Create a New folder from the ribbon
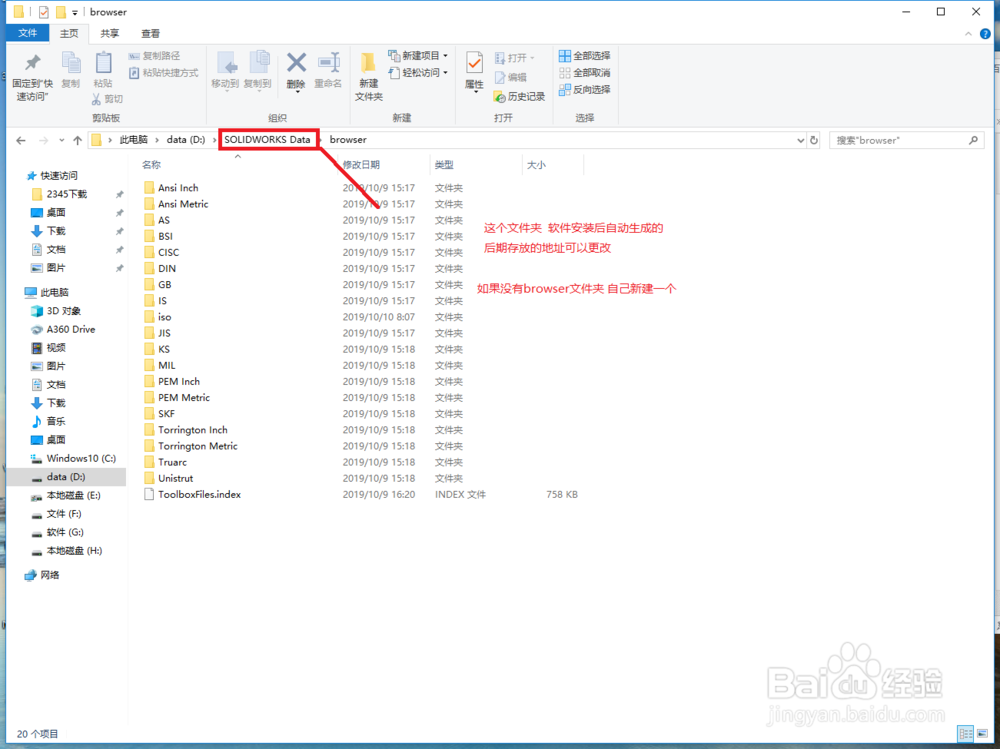Viewport: 1000px width, 749px height. (x=369, y=75)
